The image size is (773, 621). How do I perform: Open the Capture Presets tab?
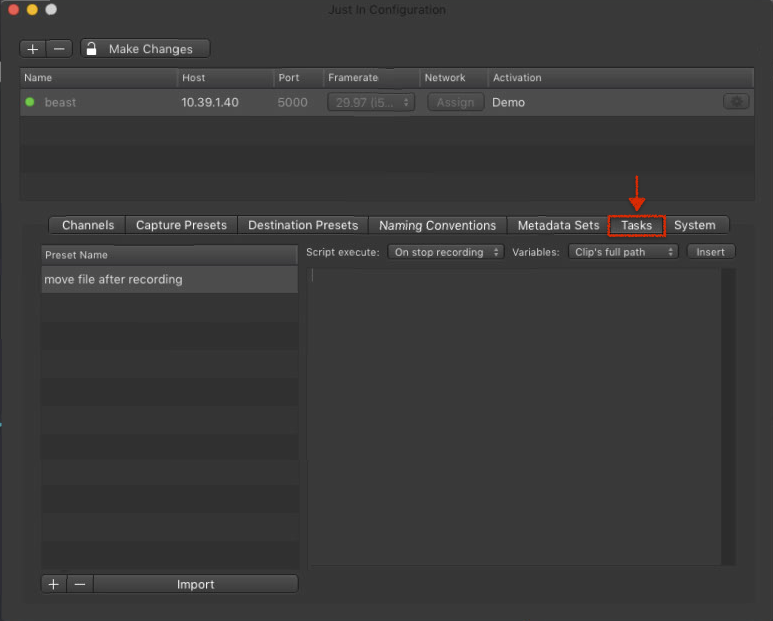pyautogui.click(x=181, y=225)
